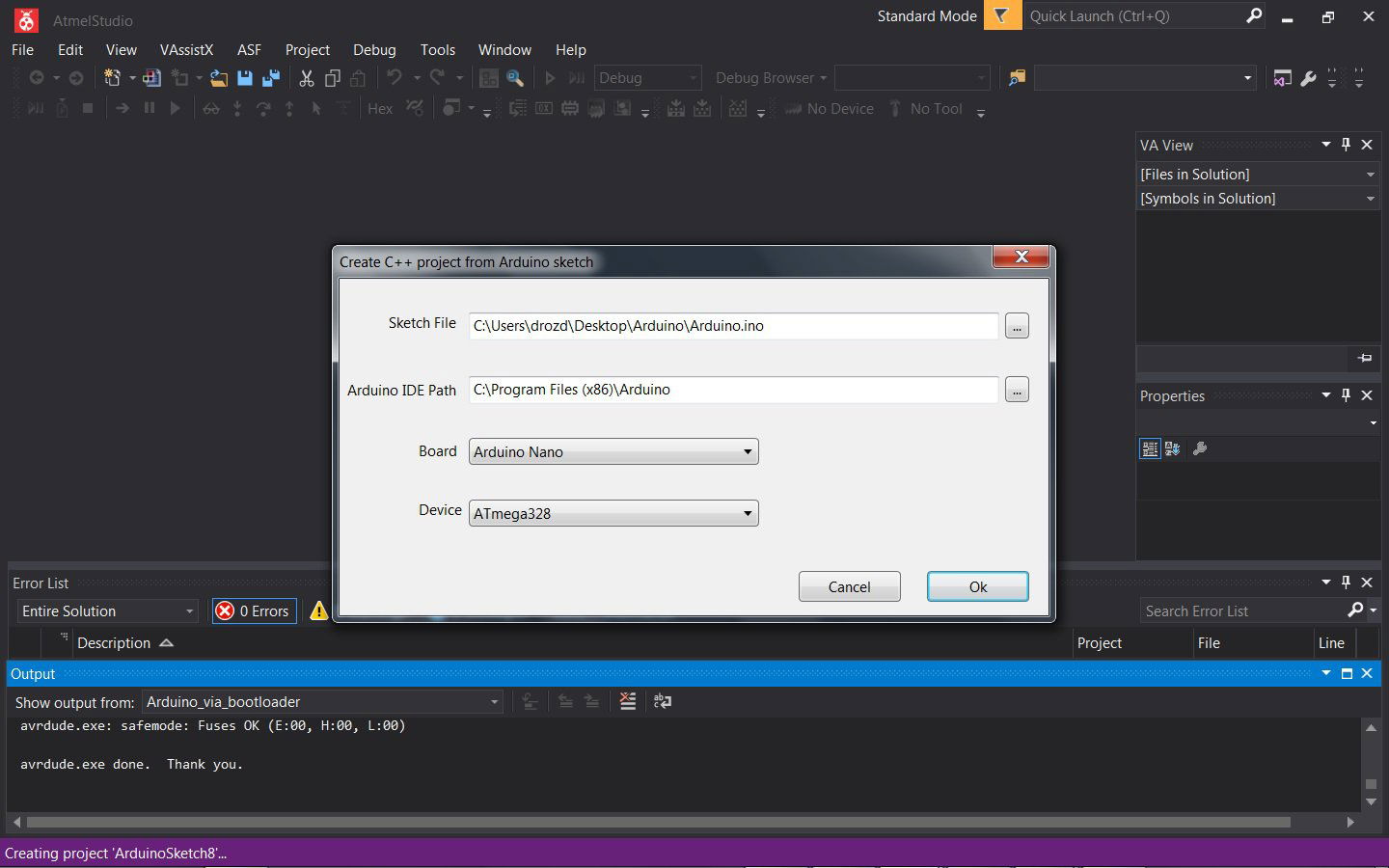Screen dimensions: 1389x868
Task: Click the Undo arrow icon
Action: [394, 78]
